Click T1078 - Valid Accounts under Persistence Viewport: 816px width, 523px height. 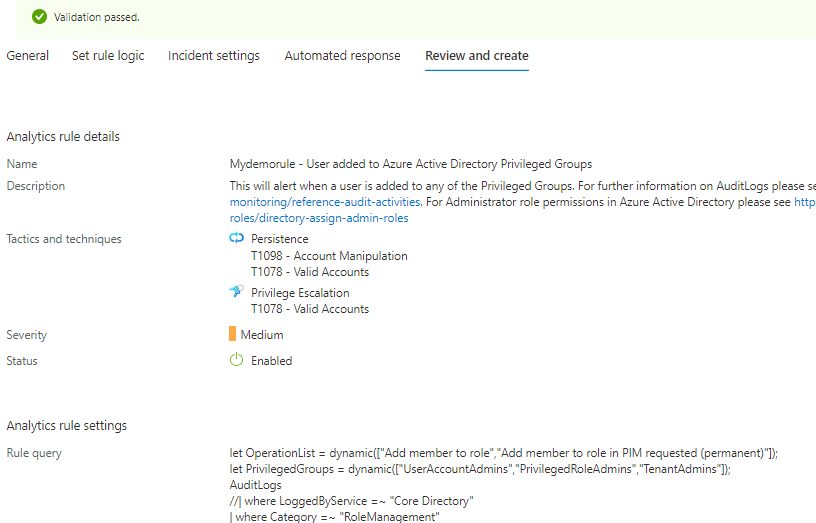coord(310,272)
